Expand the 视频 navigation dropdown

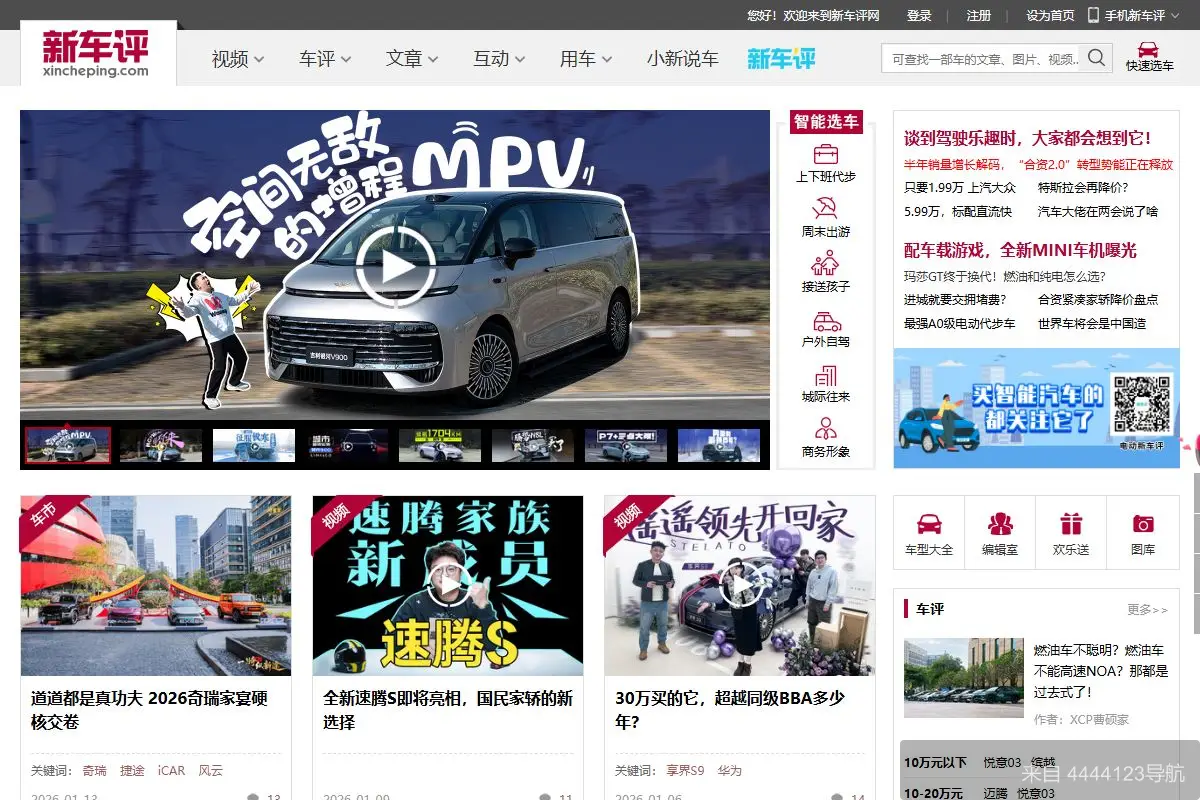[236, 59]
